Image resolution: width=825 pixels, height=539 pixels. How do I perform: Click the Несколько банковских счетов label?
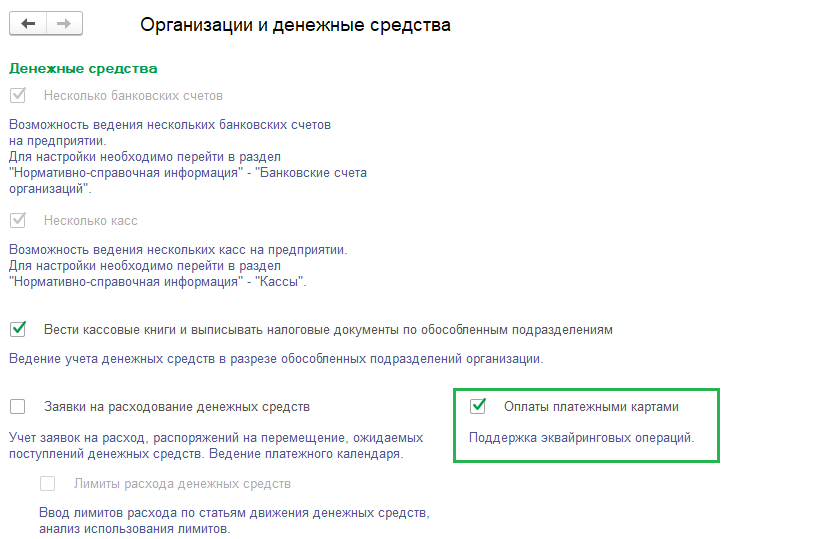[133, 96]
